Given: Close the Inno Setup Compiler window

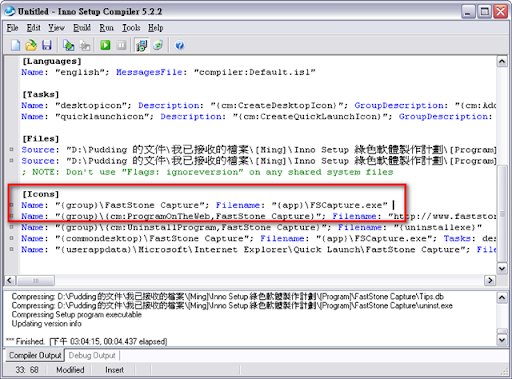Looking at the screenshot, I should [501, 12].
